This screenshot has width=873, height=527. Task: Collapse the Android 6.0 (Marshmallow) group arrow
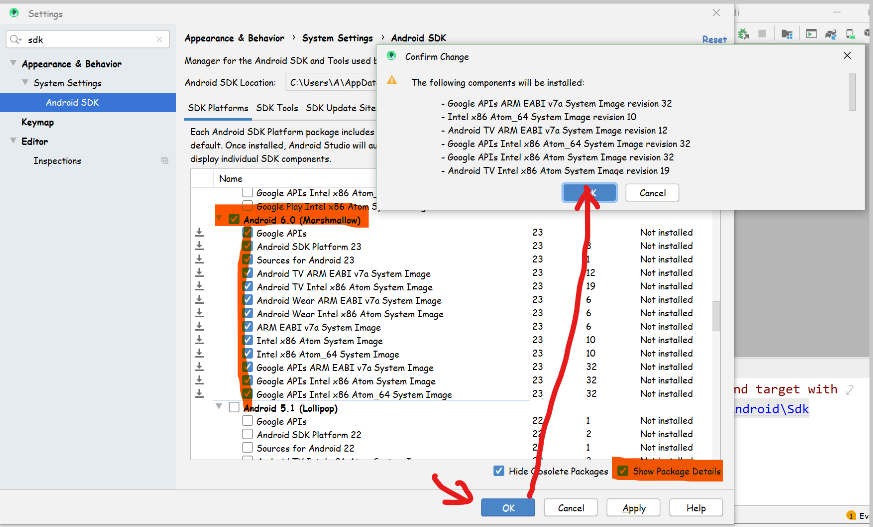pos(219,219)
